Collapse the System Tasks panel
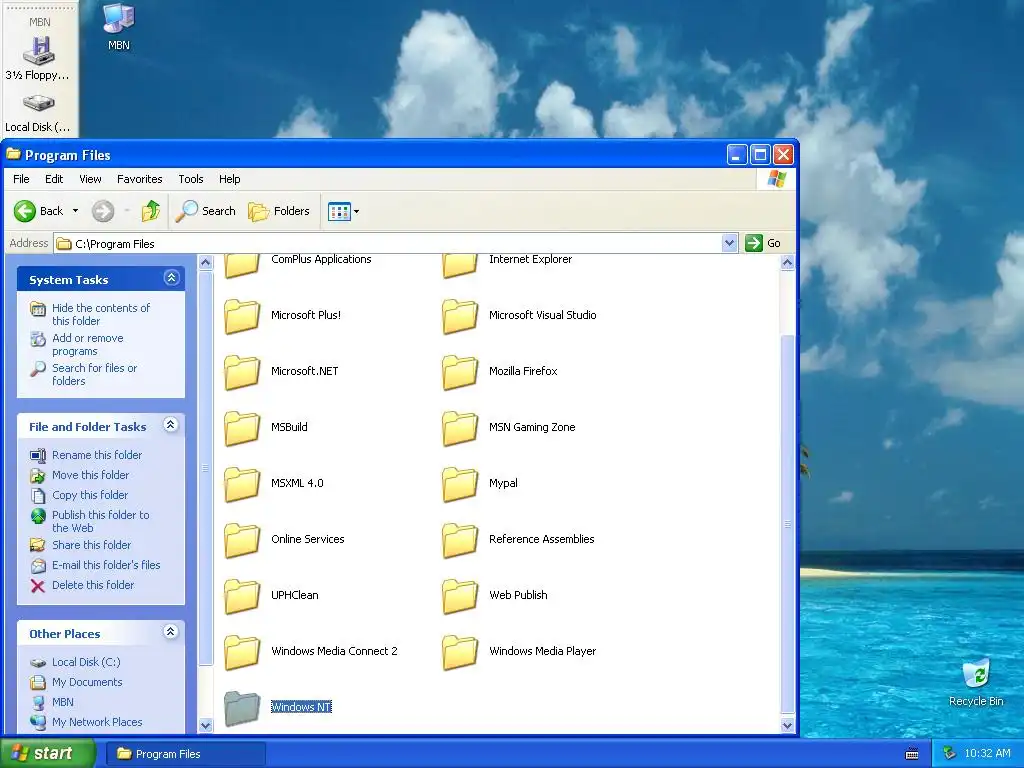Viewport: 1024px width, 768px height. [171, 278]
